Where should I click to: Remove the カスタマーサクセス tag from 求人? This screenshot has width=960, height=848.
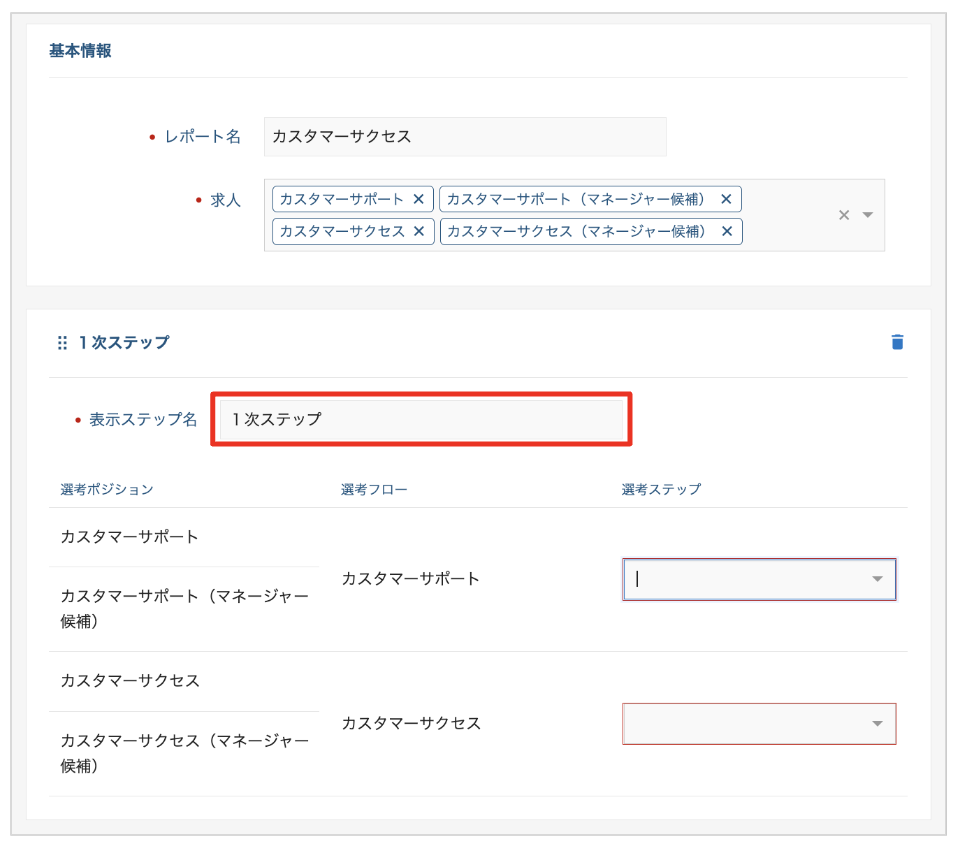click(x=419, y=231)
